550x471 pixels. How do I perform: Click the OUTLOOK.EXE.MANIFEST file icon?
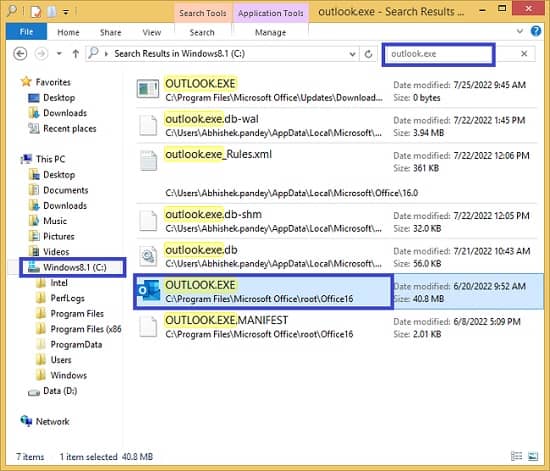coord(148,326)
